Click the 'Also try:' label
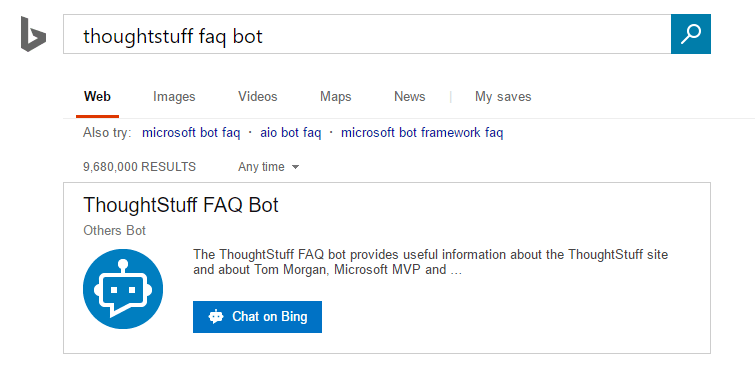The width and height of the screenshot is (755, 377). pos(107,132)
